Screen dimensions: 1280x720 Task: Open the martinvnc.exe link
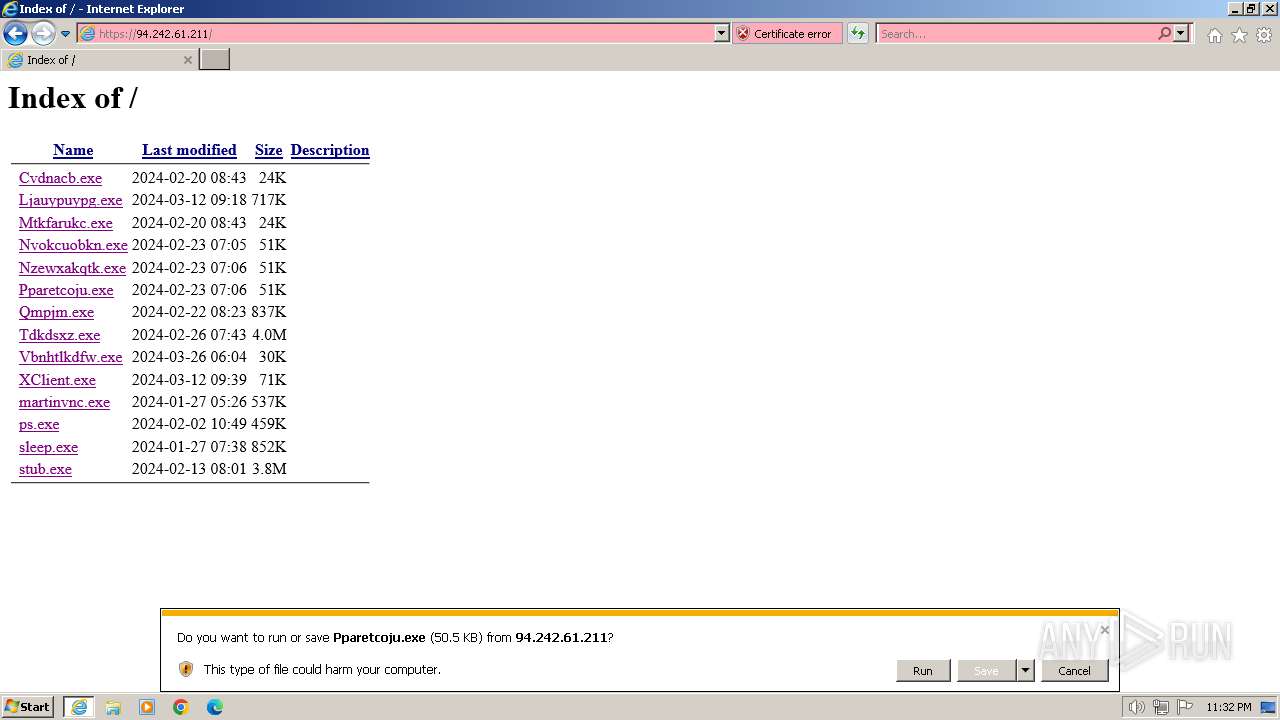(64, 402)
